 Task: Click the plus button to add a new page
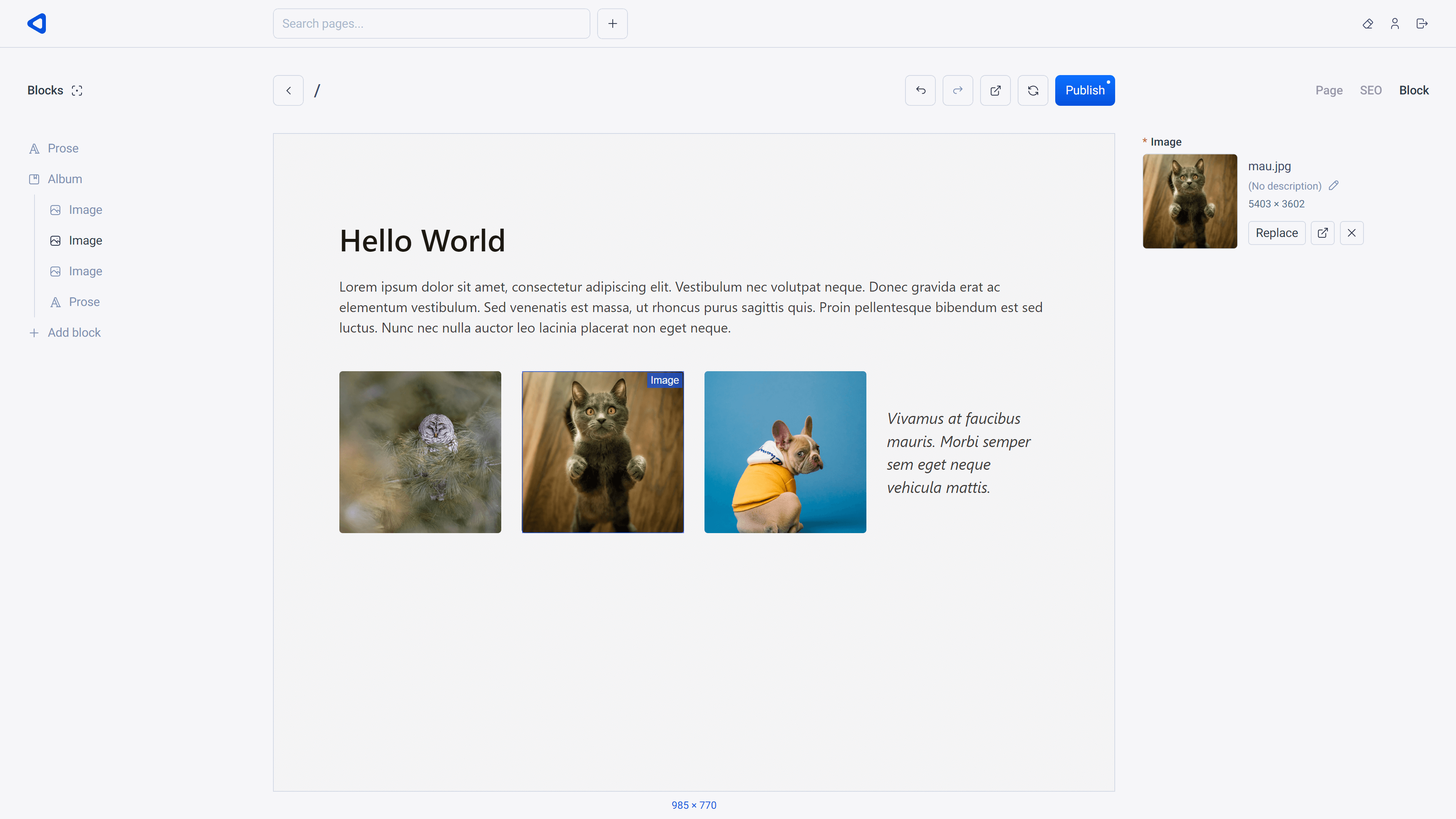point(612,24)
